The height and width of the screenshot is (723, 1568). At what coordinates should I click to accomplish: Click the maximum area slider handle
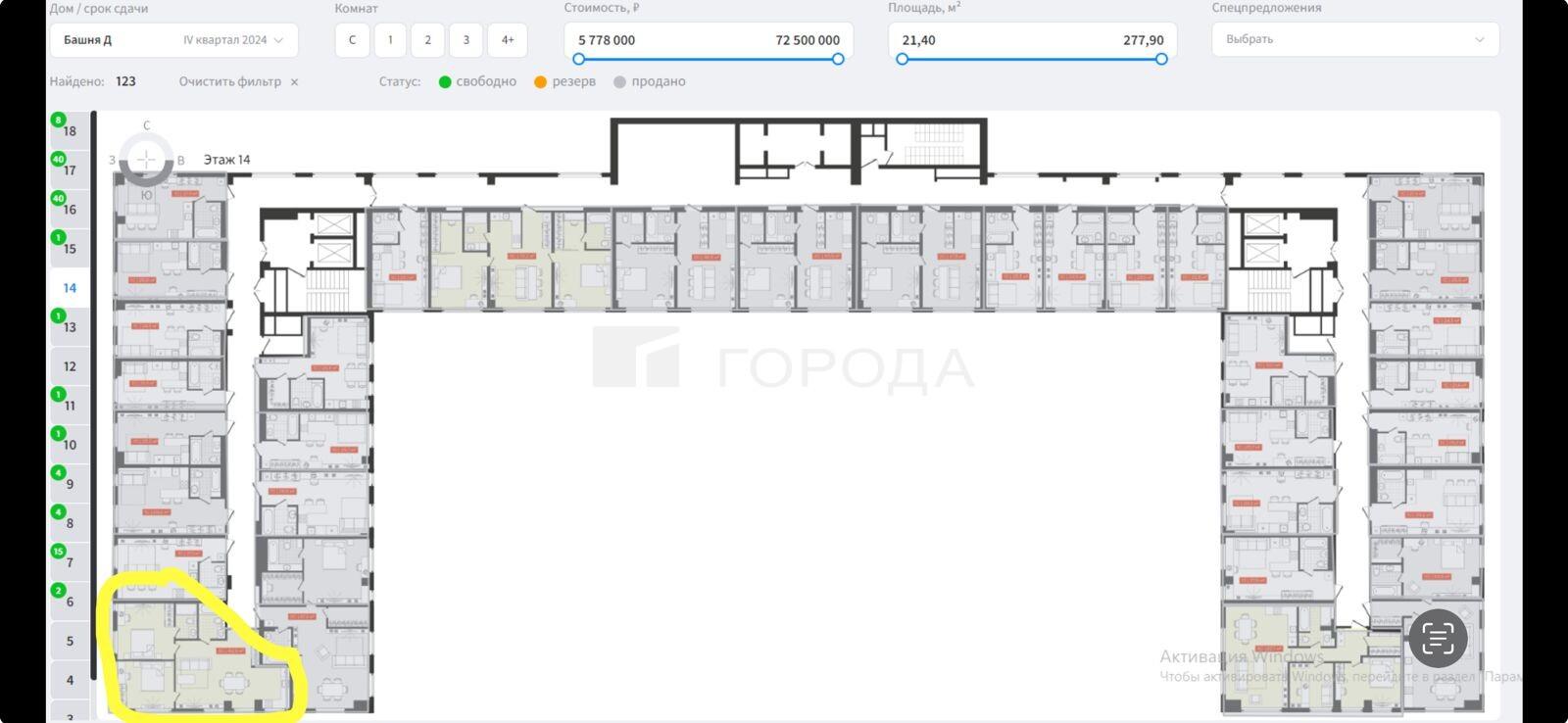click(x=1161, y=59)
